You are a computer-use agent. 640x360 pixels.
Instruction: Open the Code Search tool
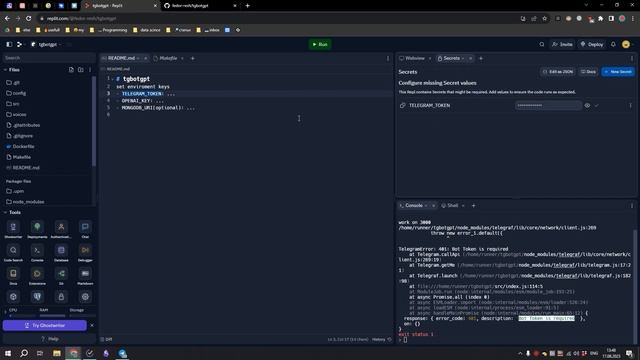(13, 250)
